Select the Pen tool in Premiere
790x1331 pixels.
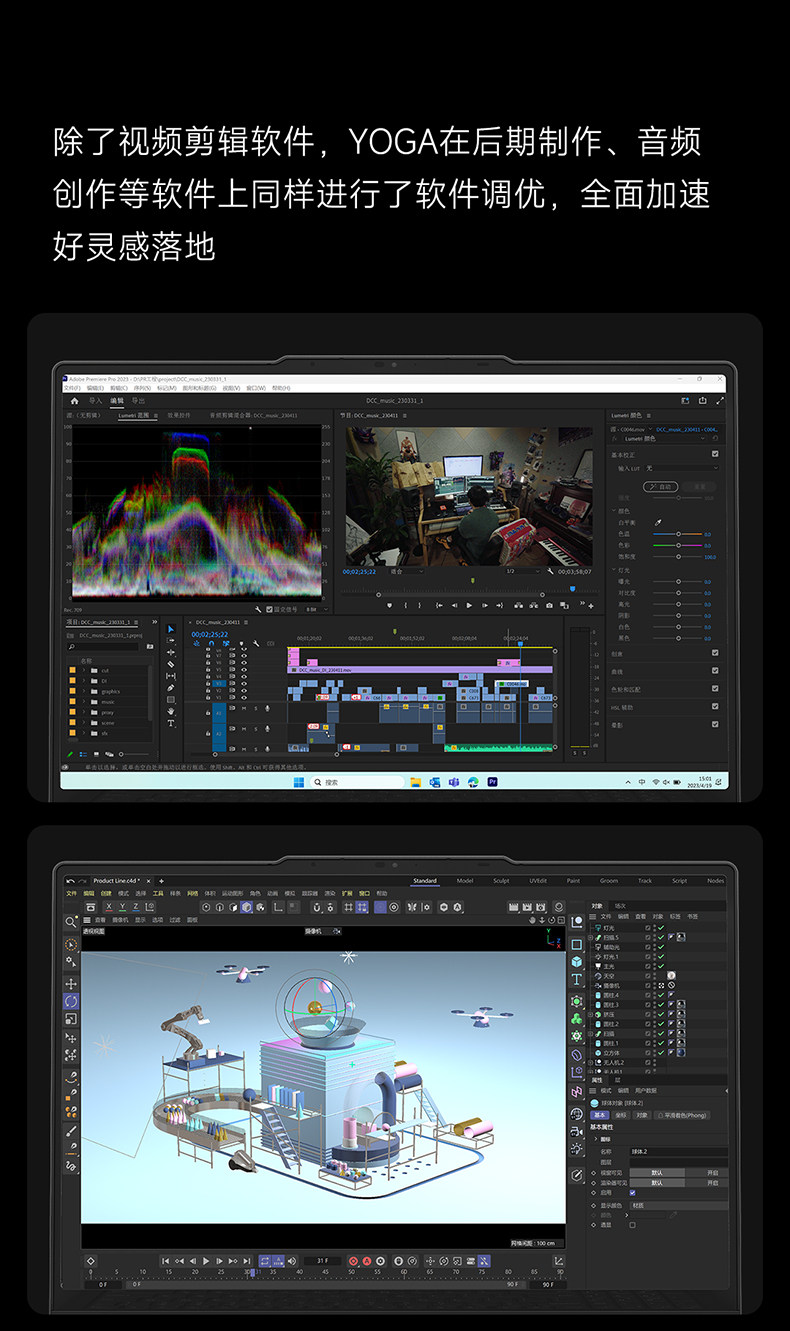tap(171, 688)
